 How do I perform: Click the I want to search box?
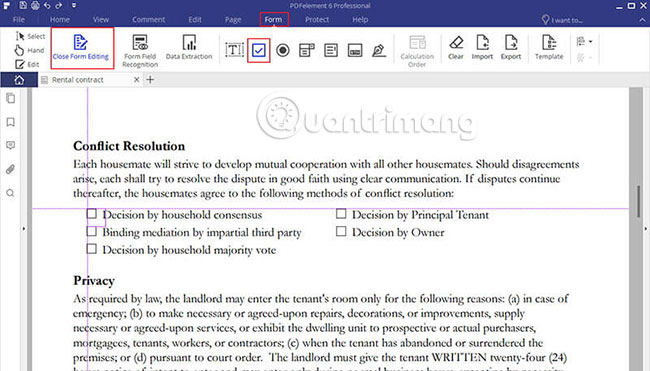tap(562, 20)
